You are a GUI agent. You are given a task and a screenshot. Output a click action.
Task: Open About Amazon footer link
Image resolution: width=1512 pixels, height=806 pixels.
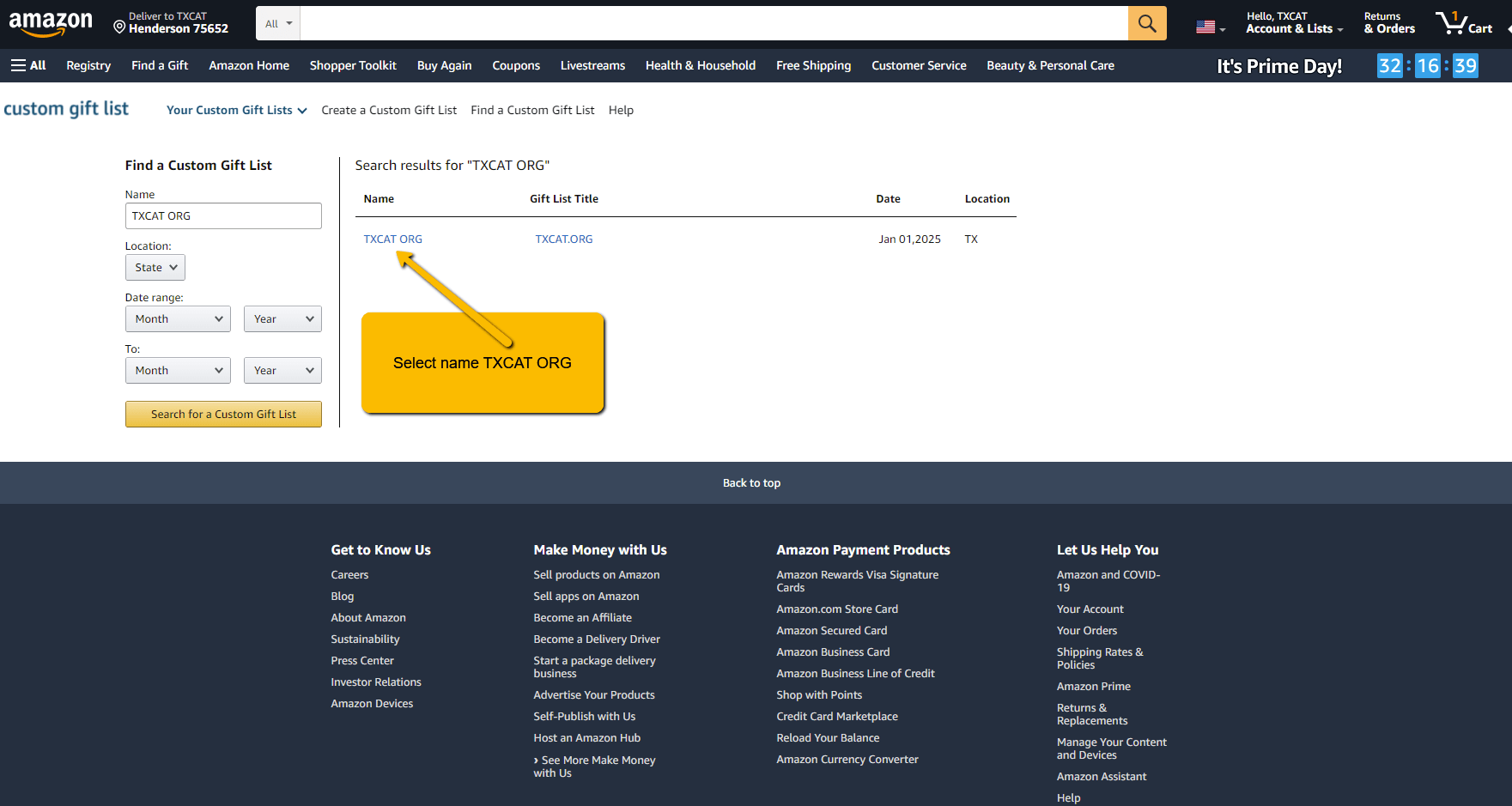(x=368, y=618)
